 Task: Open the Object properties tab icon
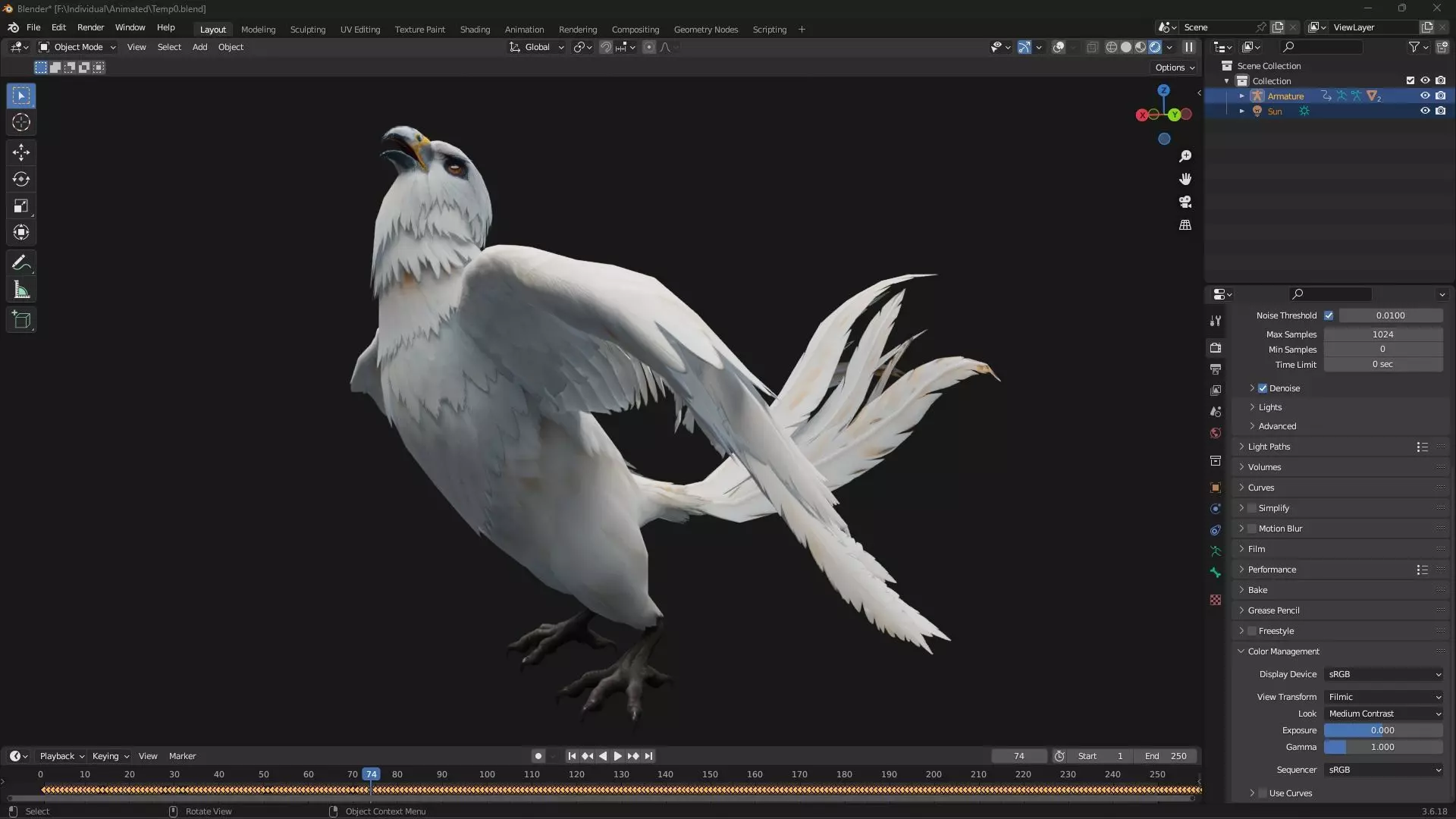tap(1216, 488)
